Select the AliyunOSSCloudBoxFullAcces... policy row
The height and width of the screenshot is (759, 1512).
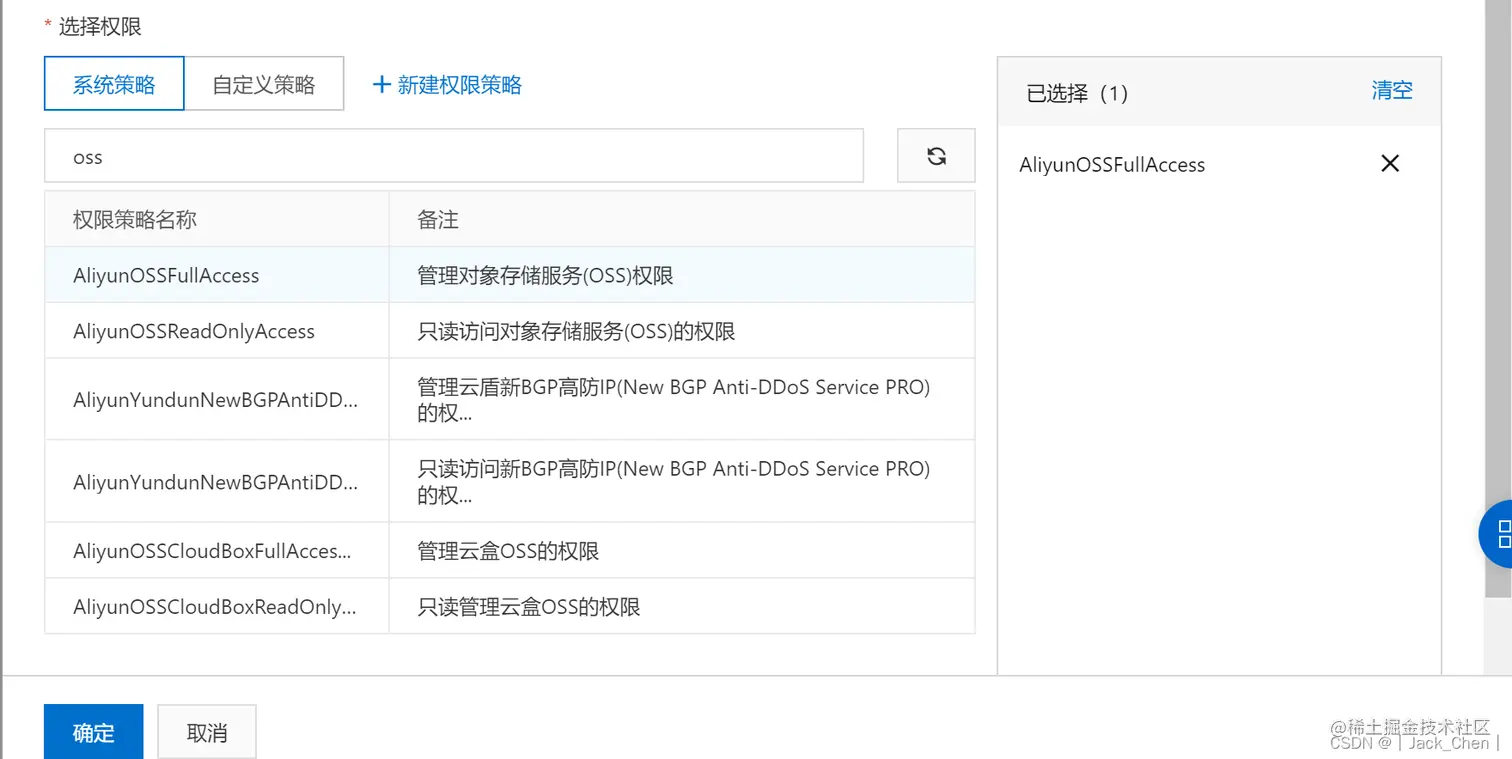tap(510, 550)
